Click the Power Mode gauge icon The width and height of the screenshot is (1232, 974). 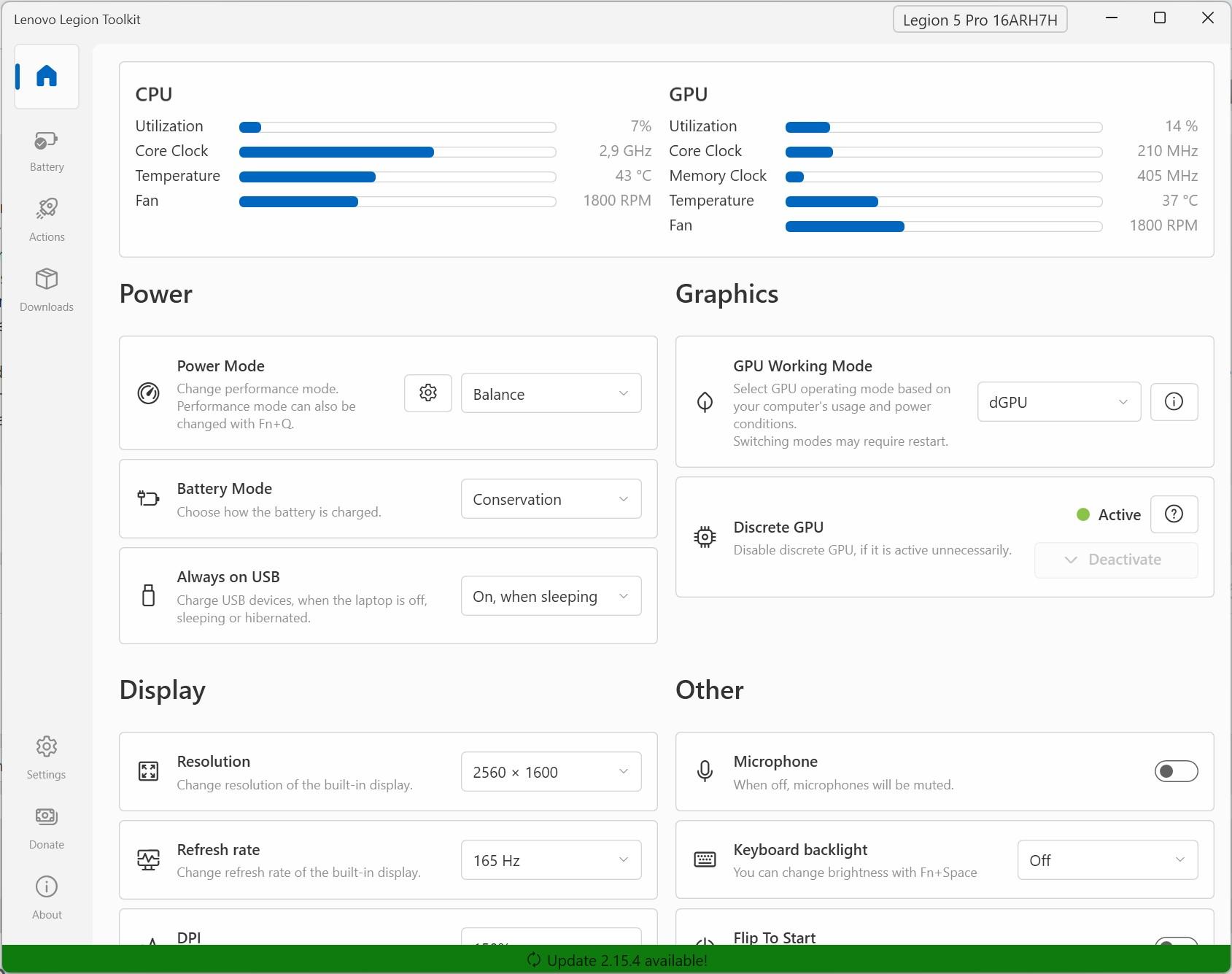coord(148,393)
